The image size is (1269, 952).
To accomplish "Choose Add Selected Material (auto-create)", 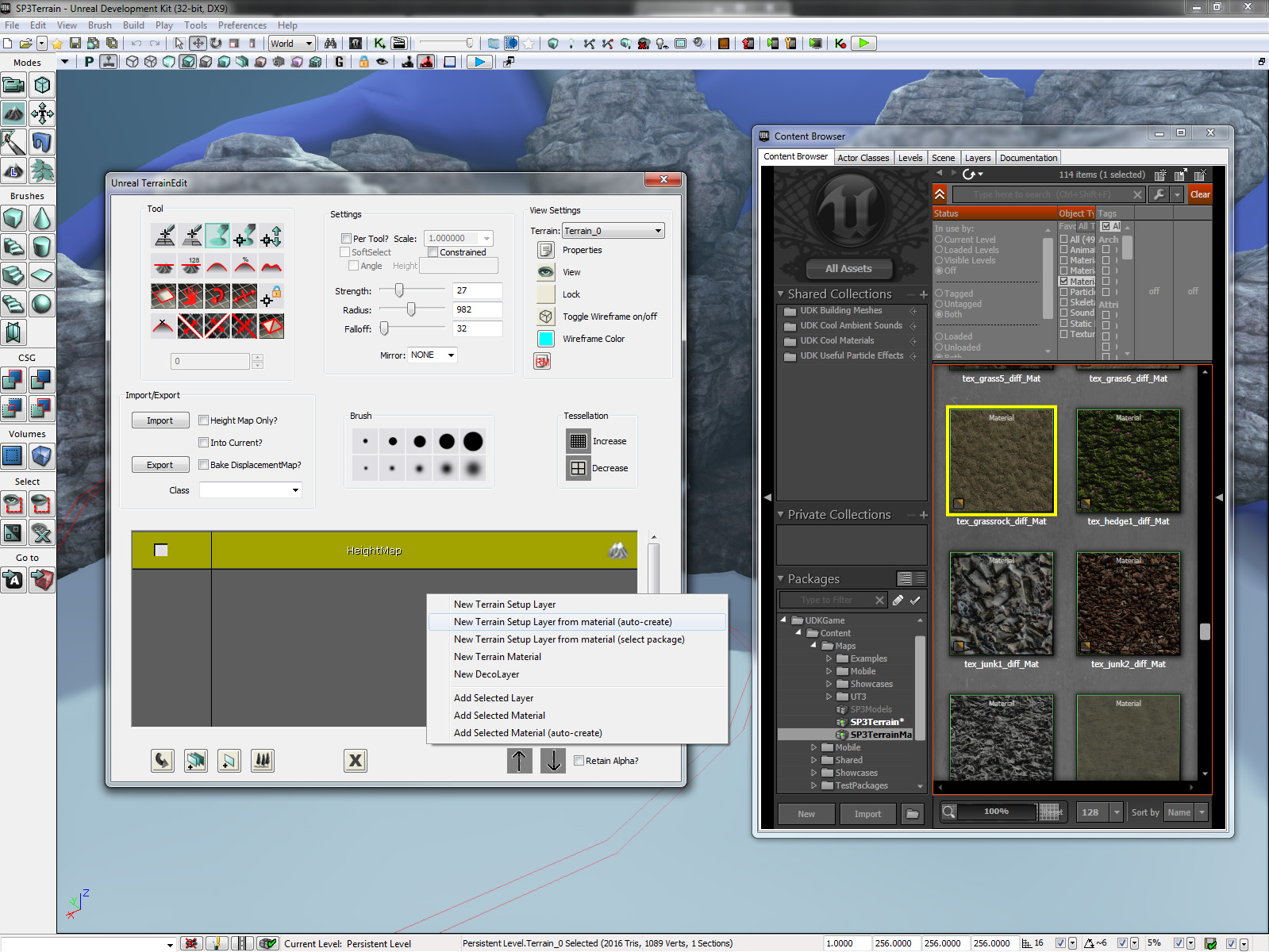I will (578, 733).
